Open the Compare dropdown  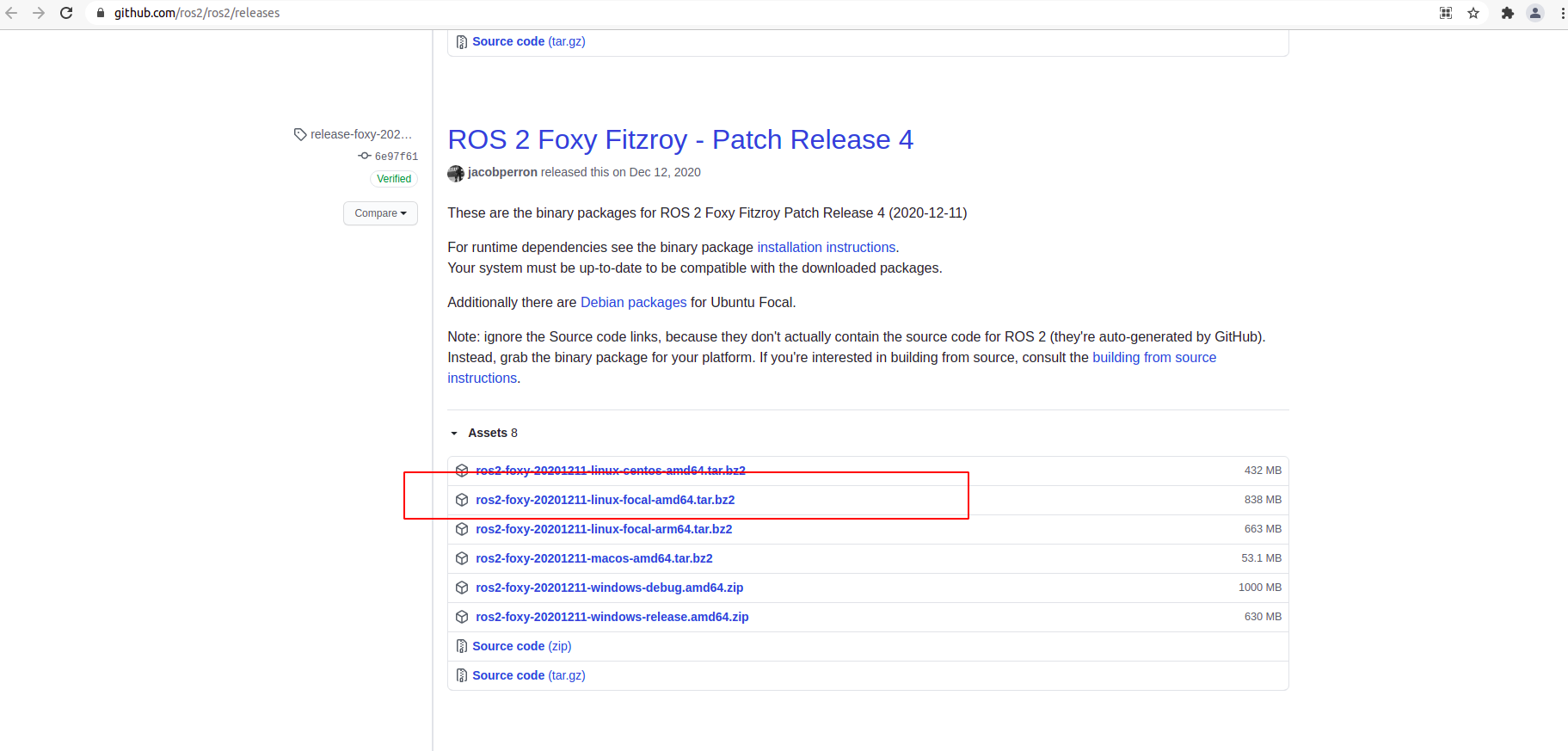[x=380, y=213]
